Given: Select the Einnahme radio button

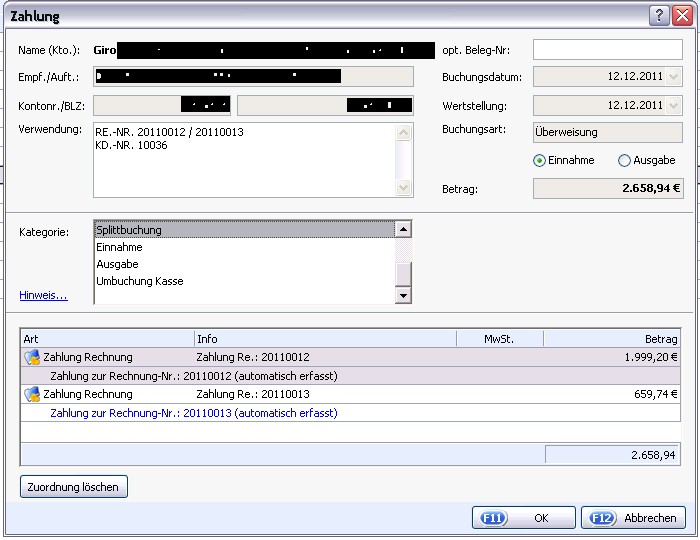Looking at the screenshot, I should 539,161.
